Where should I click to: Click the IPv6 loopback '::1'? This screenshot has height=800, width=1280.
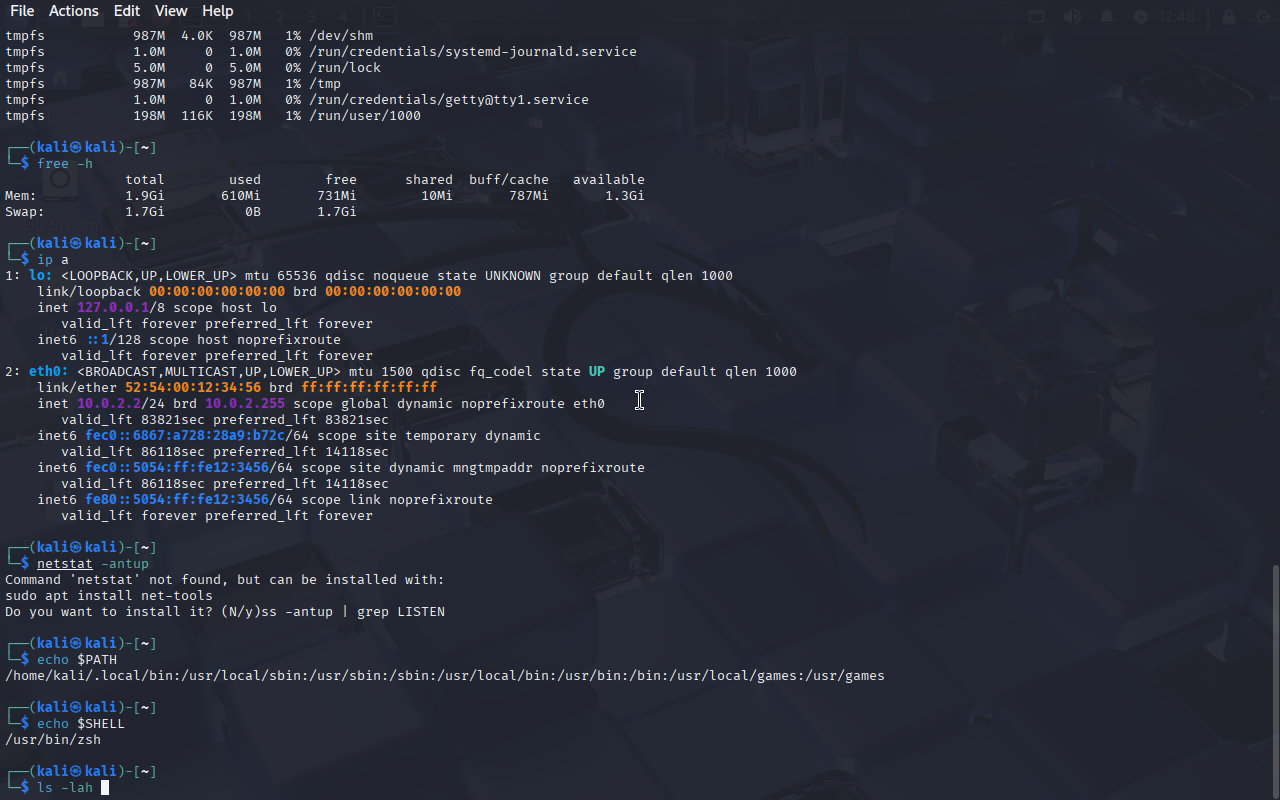97,340
